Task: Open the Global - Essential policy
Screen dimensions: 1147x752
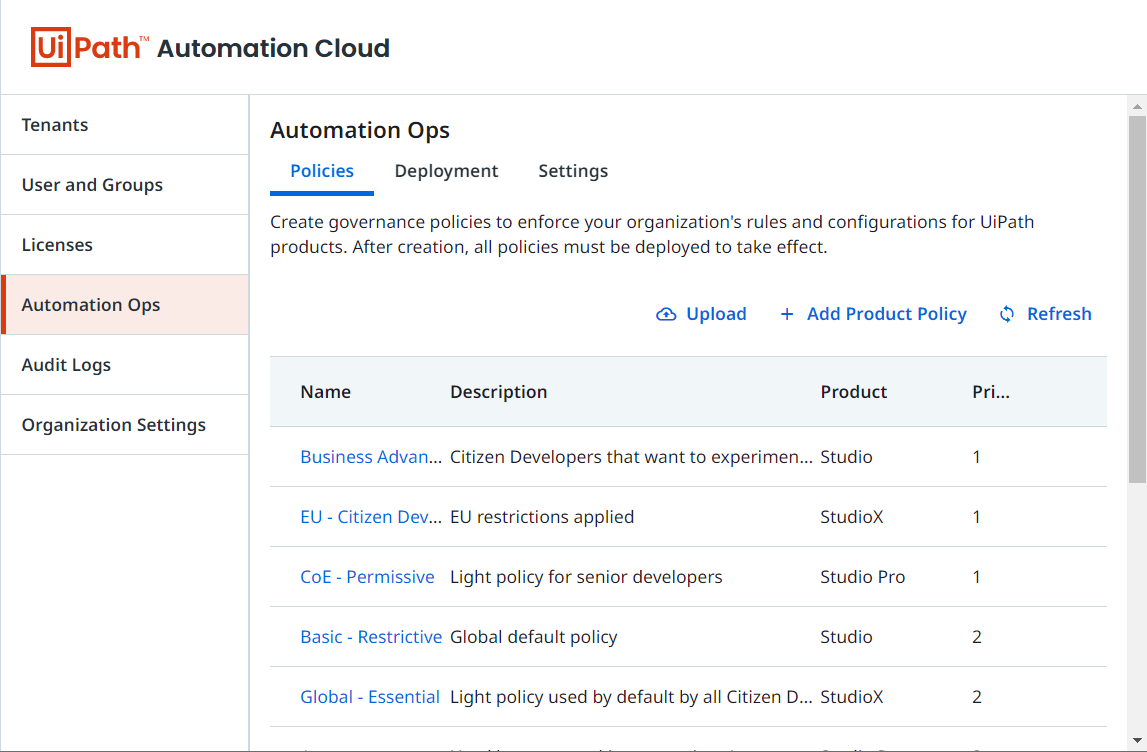Action: click(370, 696)
